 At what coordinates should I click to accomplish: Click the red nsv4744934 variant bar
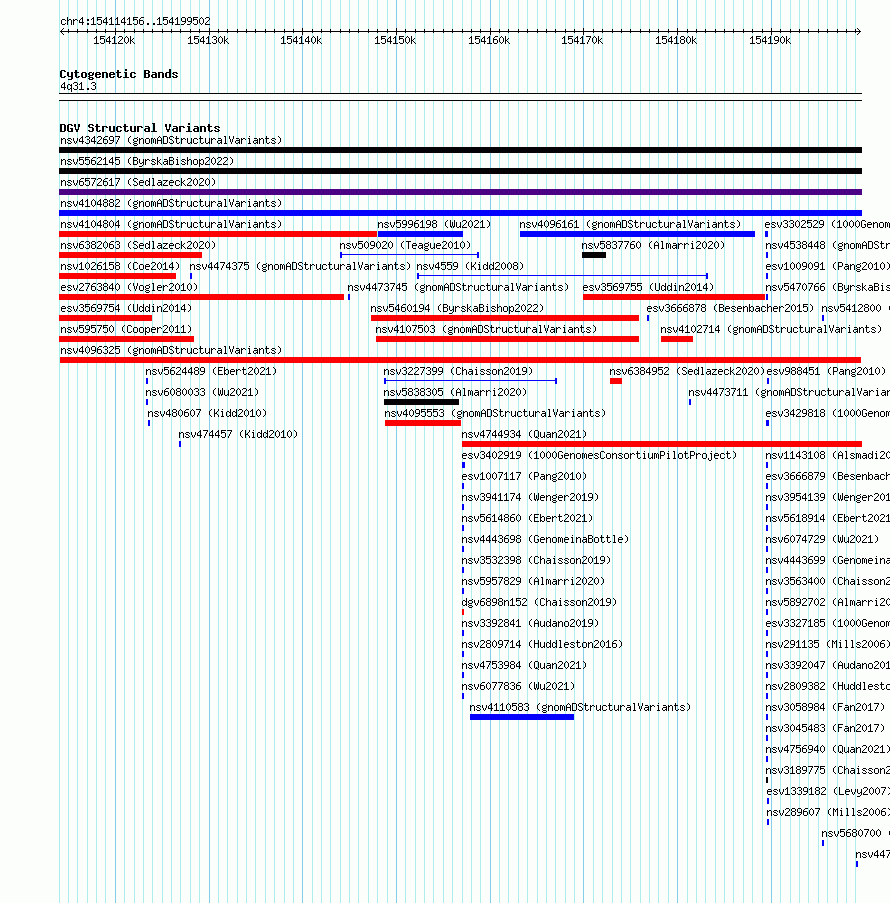pos(662,445)
